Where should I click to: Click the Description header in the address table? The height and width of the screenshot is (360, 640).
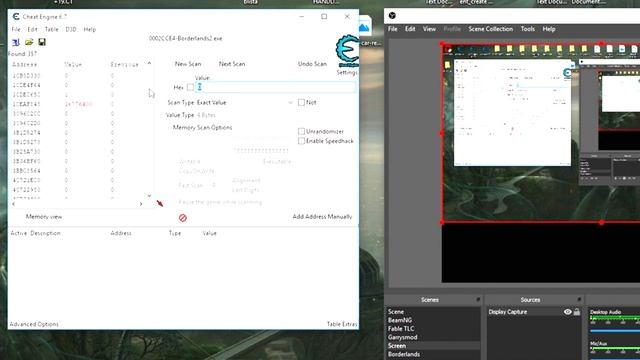tap(45, 233)
